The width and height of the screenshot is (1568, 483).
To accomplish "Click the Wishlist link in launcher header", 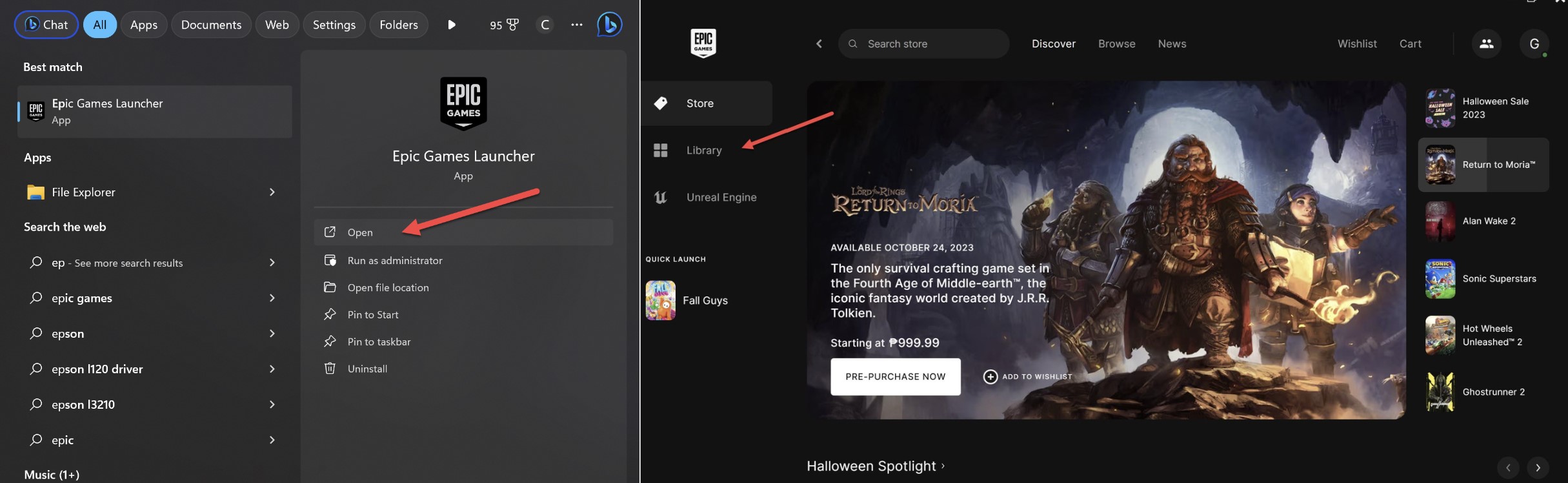I will point(1357,44).
